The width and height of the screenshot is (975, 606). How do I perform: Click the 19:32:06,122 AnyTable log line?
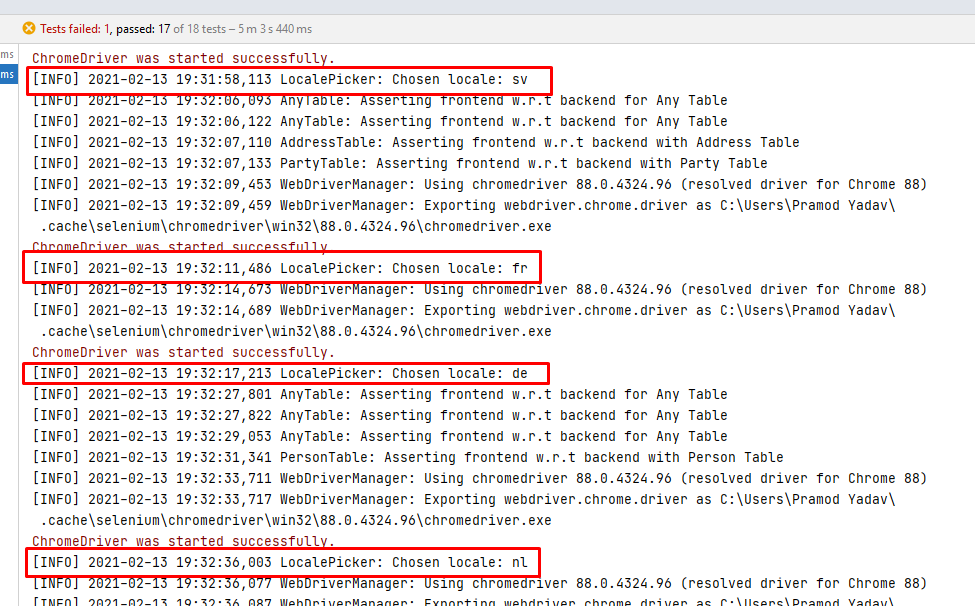380,121
